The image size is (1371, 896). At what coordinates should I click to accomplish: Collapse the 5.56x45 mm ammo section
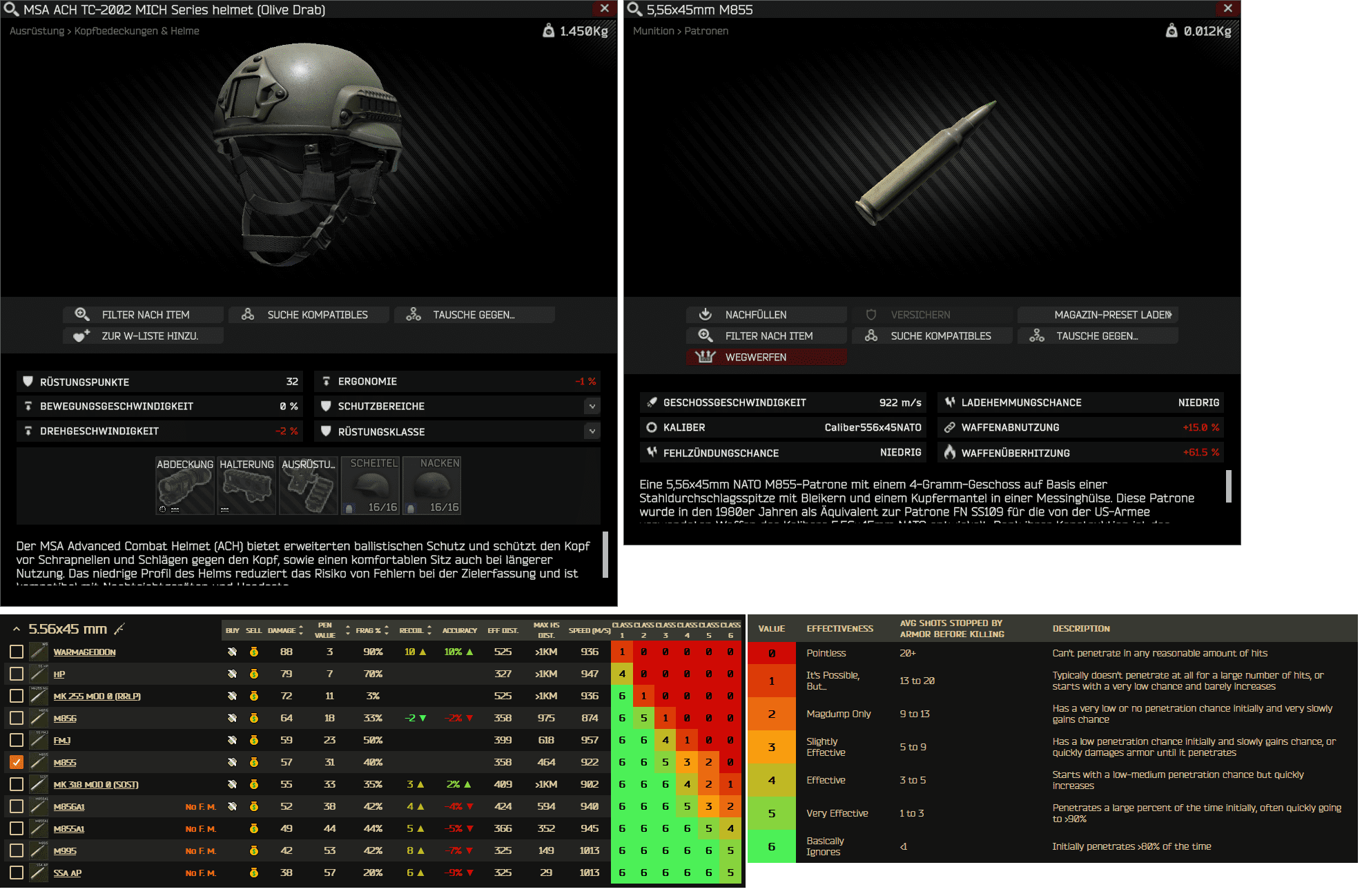(16, 629)
